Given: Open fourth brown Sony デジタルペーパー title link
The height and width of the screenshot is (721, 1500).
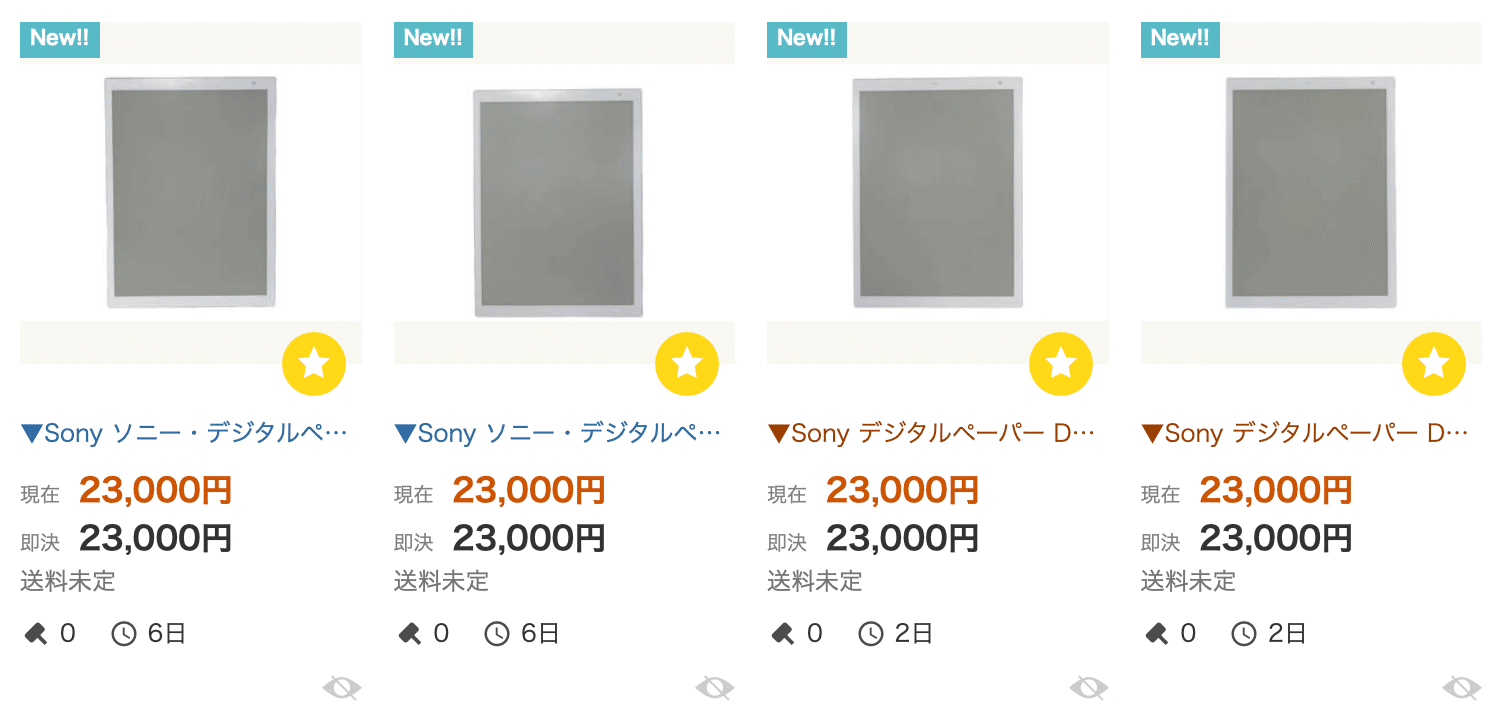Looking at the screenshot, I should coord(1305,434).
